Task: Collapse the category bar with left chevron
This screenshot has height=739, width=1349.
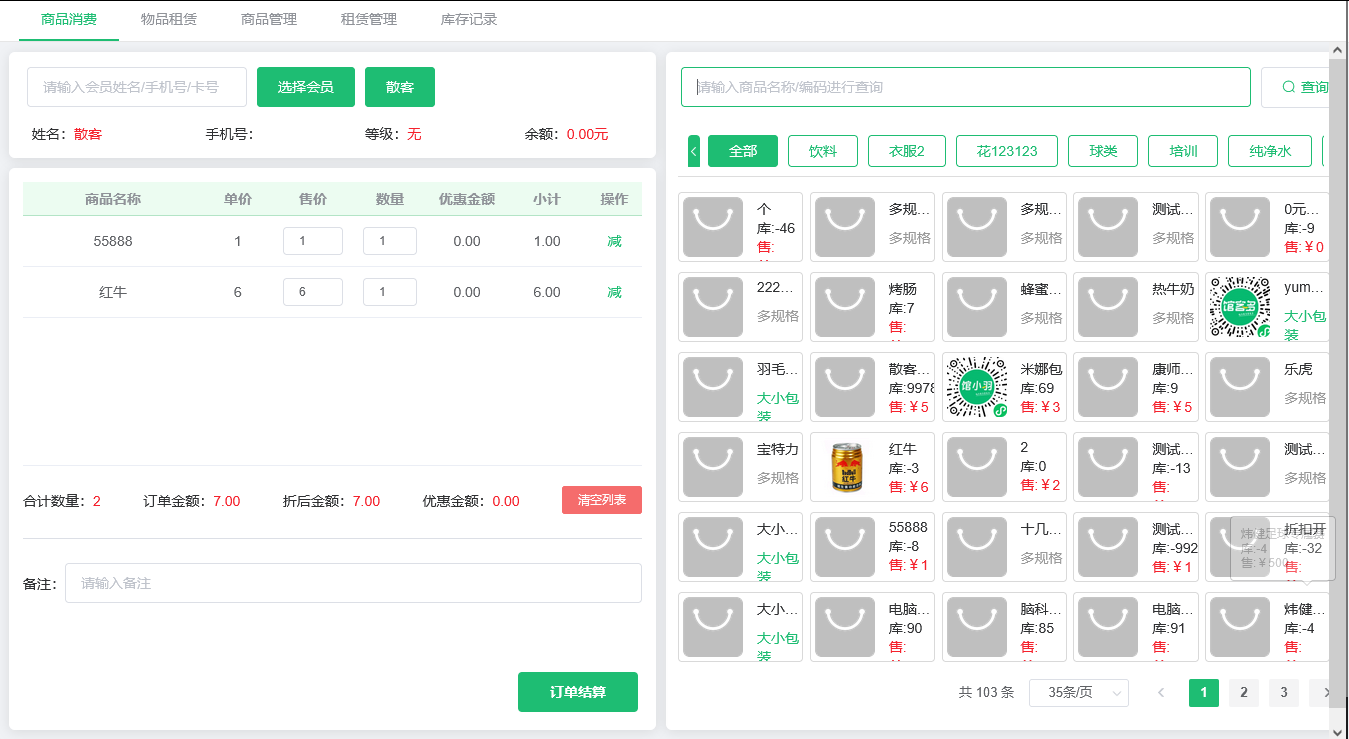Action: point(693,150)
